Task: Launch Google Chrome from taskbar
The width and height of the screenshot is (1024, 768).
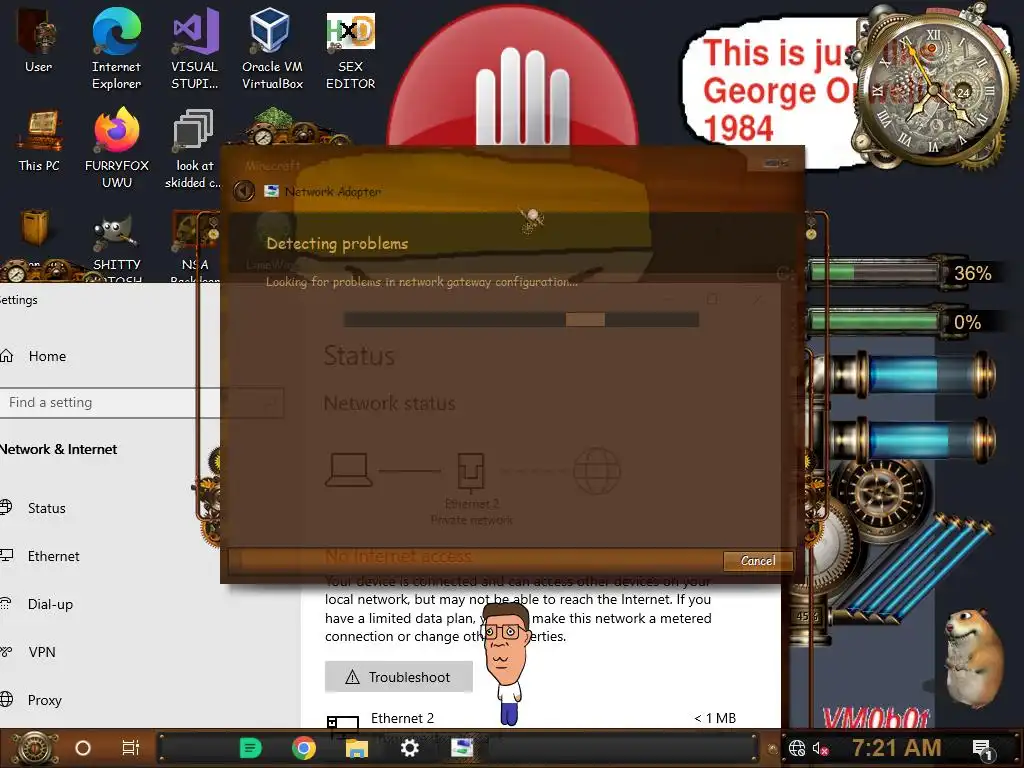Action: pyautogui.click(x=304, y=748)
